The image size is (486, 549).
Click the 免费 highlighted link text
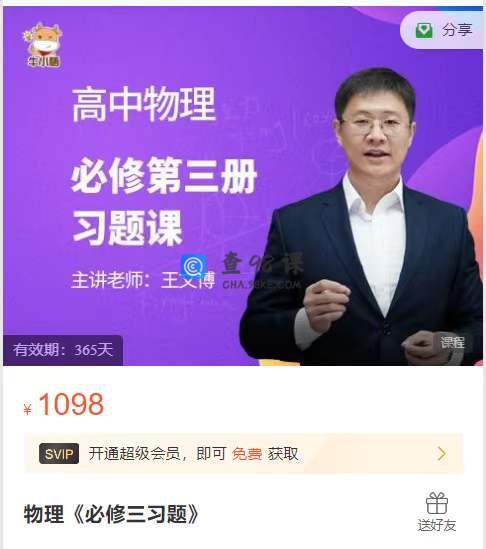[x=247, y=454]
